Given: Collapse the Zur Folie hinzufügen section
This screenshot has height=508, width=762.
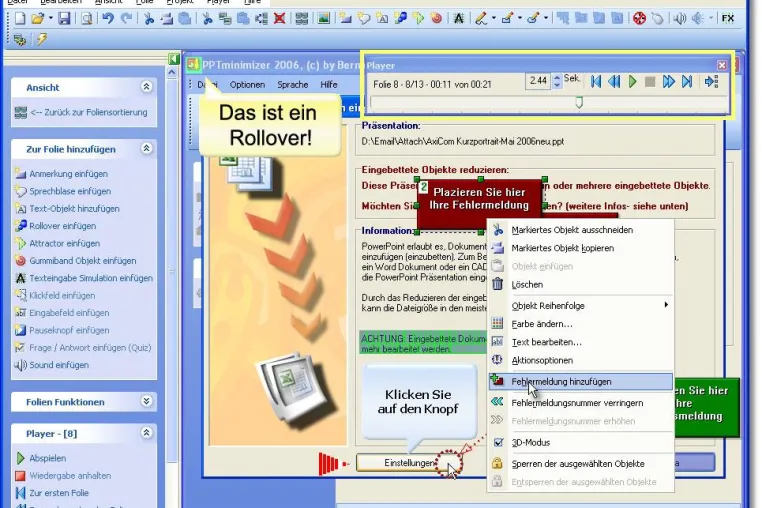Looking at the screenshot, I should [x=146, y=148].
